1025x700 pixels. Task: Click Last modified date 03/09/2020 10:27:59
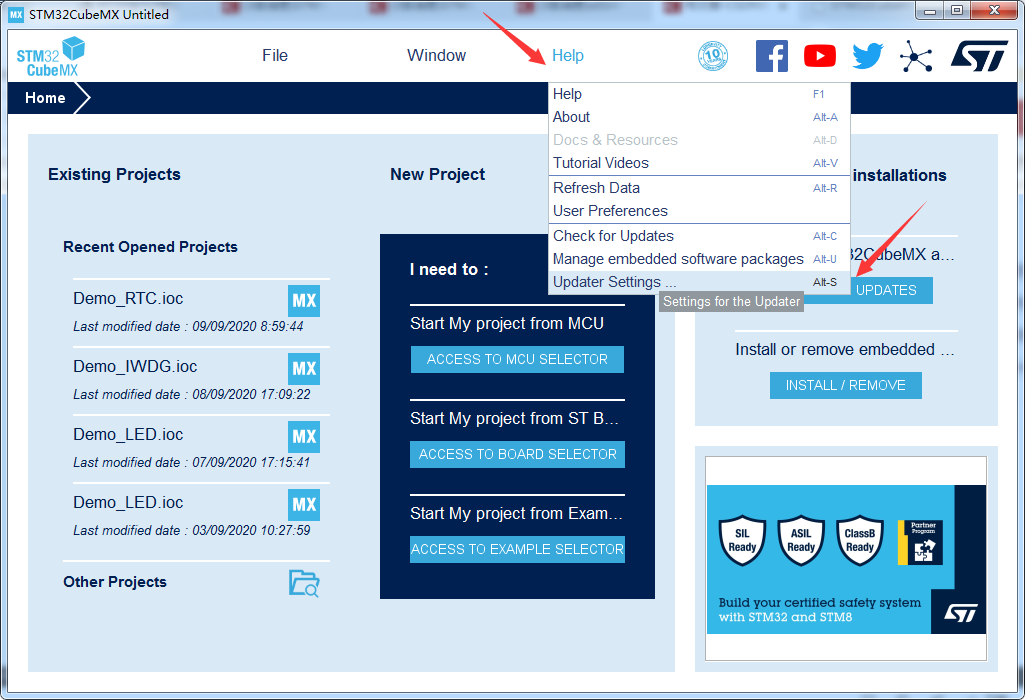pos(192,530)
